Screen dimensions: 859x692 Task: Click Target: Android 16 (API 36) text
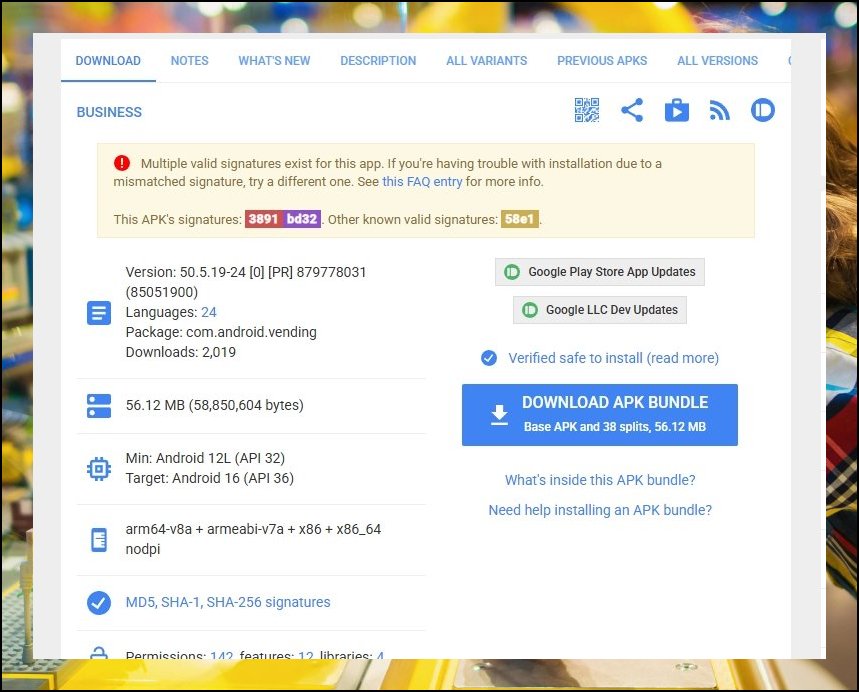coord(210,478)
